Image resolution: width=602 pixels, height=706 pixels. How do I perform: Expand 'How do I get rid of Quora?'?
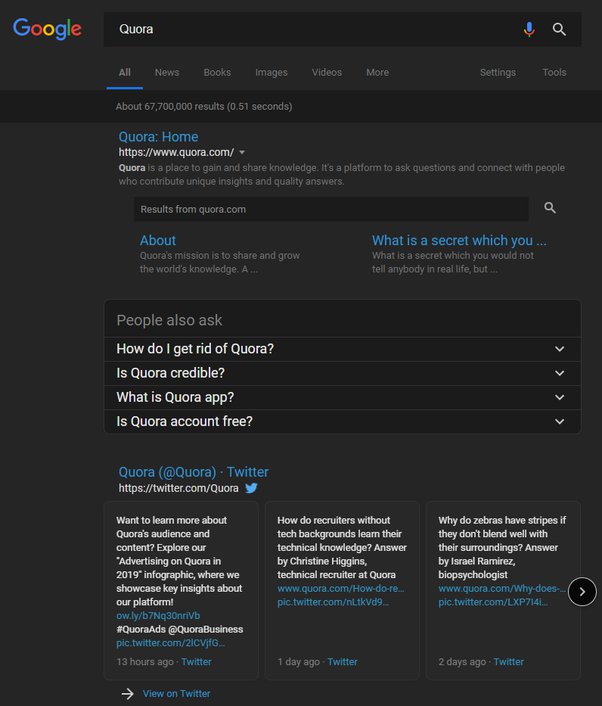[342, 349]
